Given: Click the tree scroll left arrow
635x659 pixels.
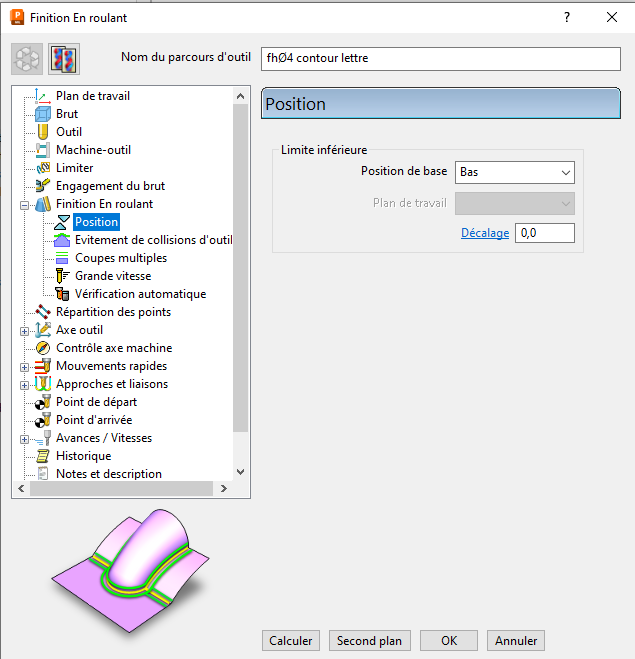Looking at the screenshot, I should tap(21, 488).
